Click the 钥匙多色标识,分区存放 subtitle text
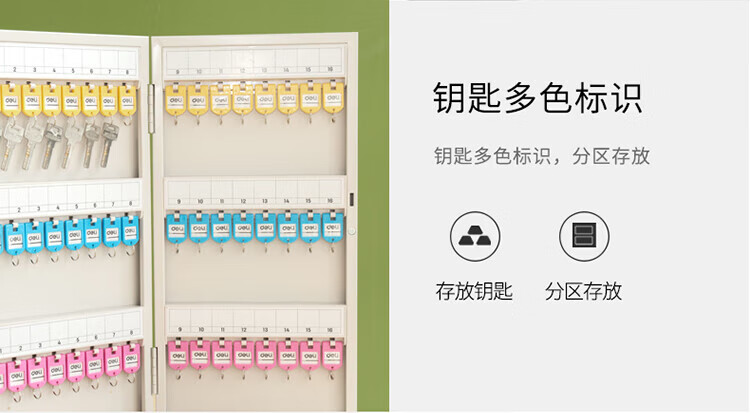This screenshot has height=413, width=750. [x=542, y=156]
